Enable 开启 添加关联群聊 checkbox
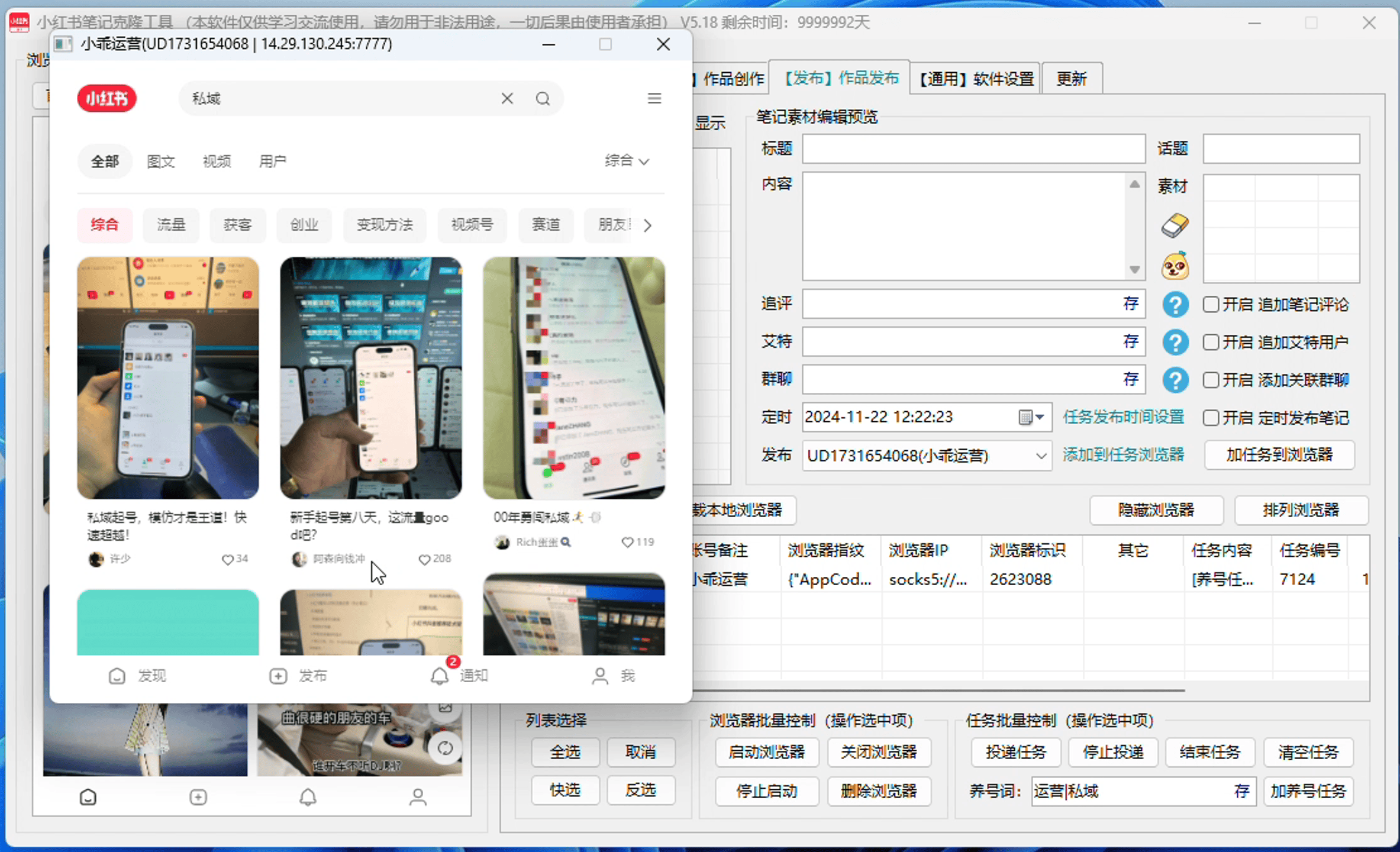The image size is (1400, 852). tap(1211, 380)
